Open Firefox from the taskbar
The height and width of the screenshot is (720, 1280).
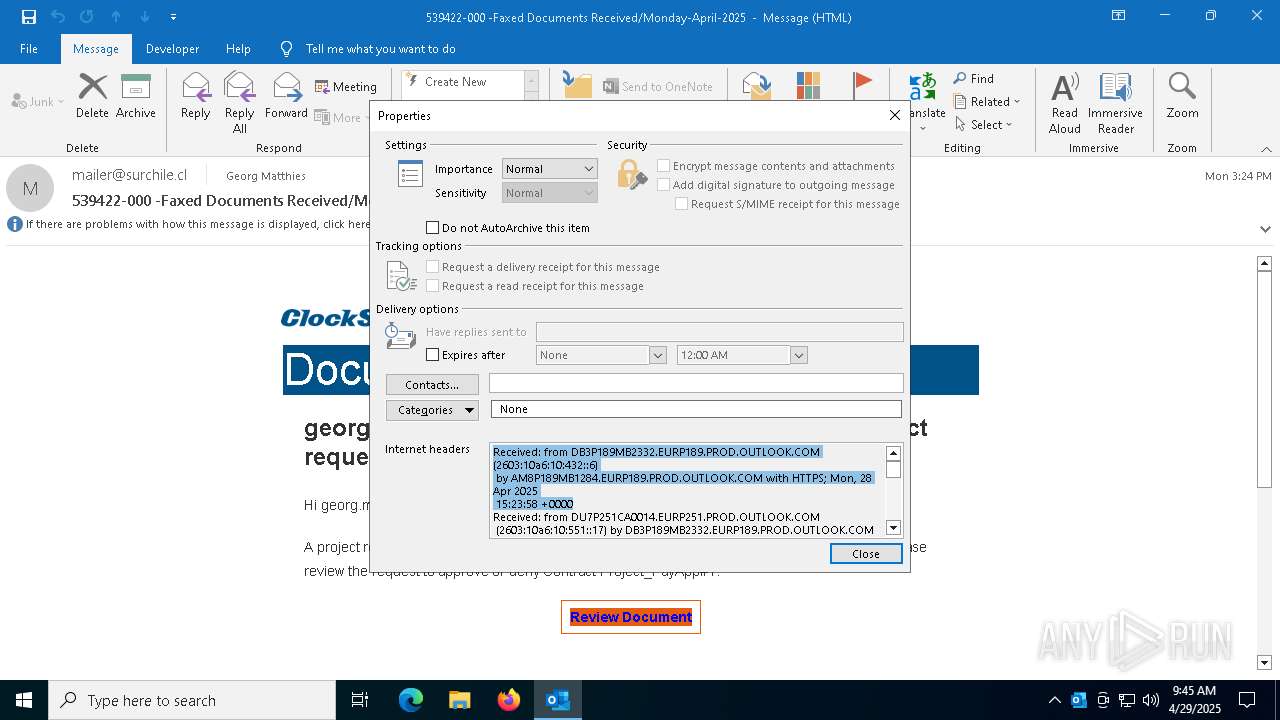[x=509, y=700]
